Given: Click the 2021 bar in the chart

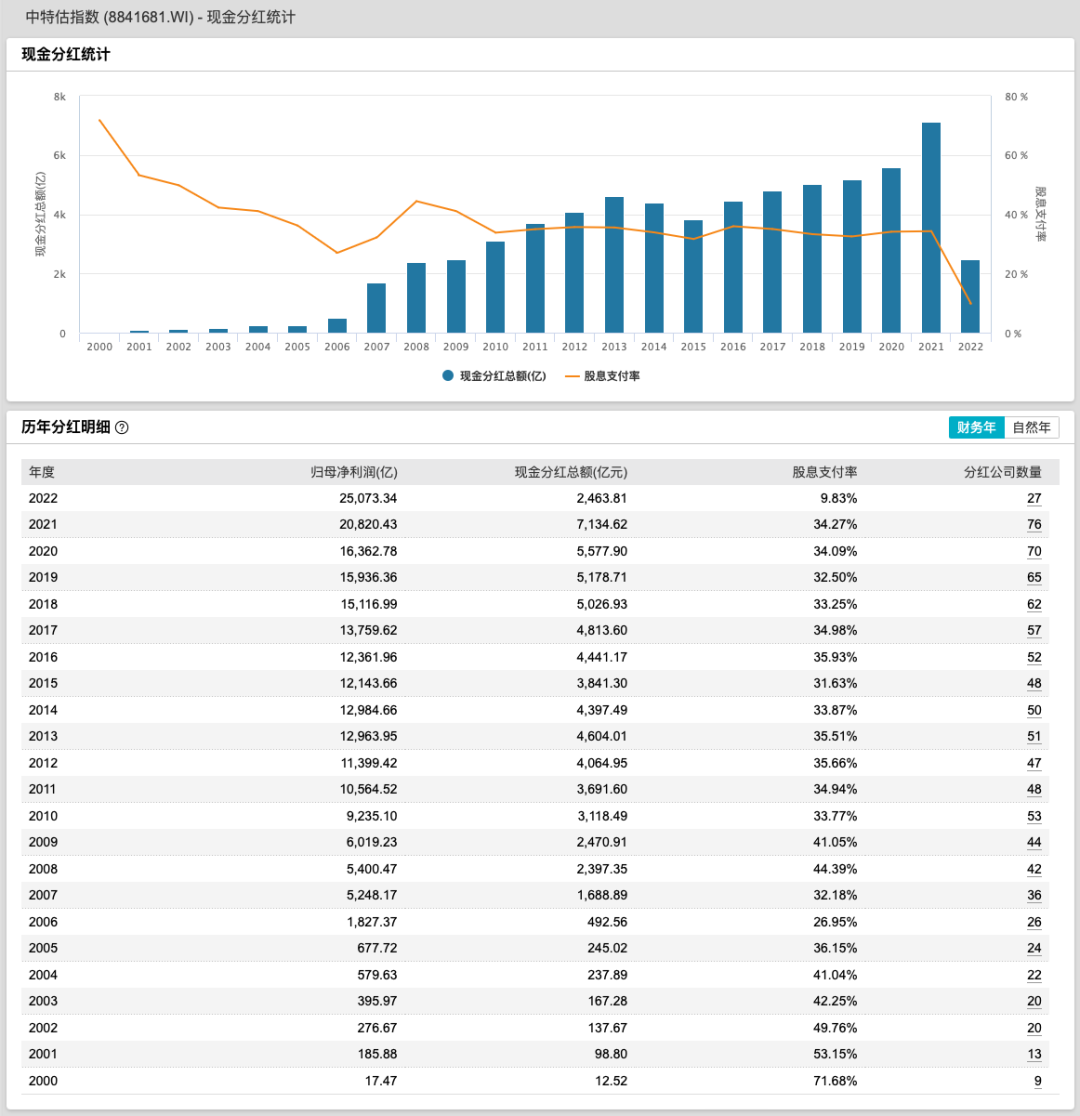Looking at the screenshot, I should [931, 228].
